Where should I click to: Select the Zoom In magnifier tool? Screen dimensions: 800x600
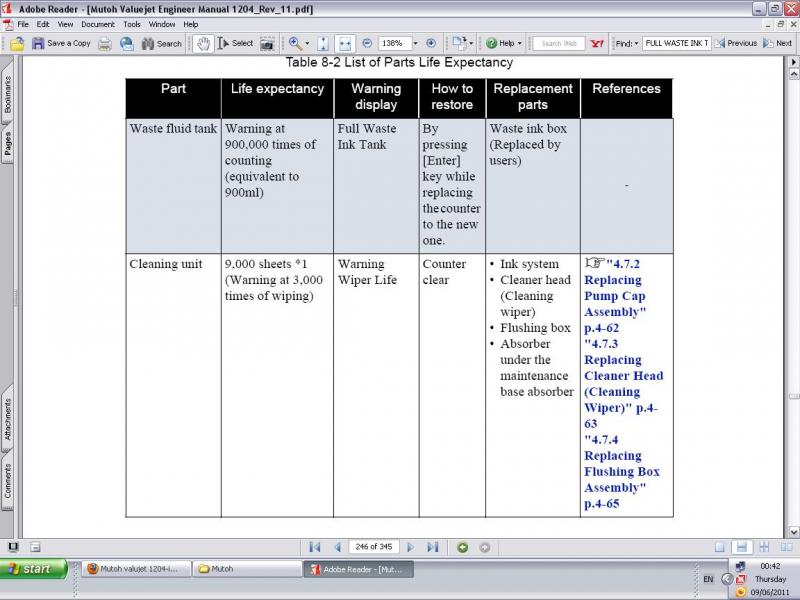[x=294, y=43]
